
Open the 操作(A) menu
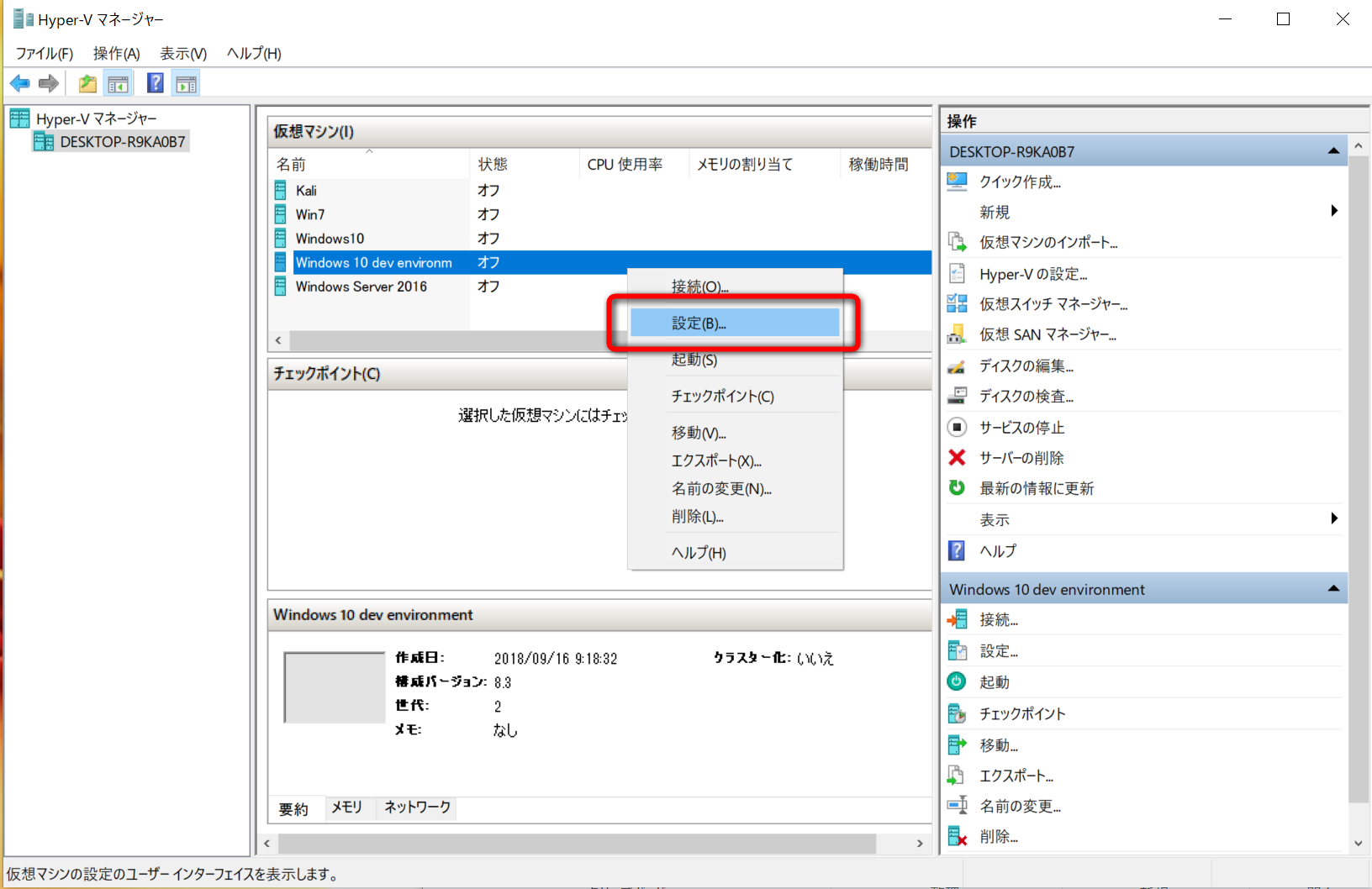pyautogui.click(x=116, y=53)
